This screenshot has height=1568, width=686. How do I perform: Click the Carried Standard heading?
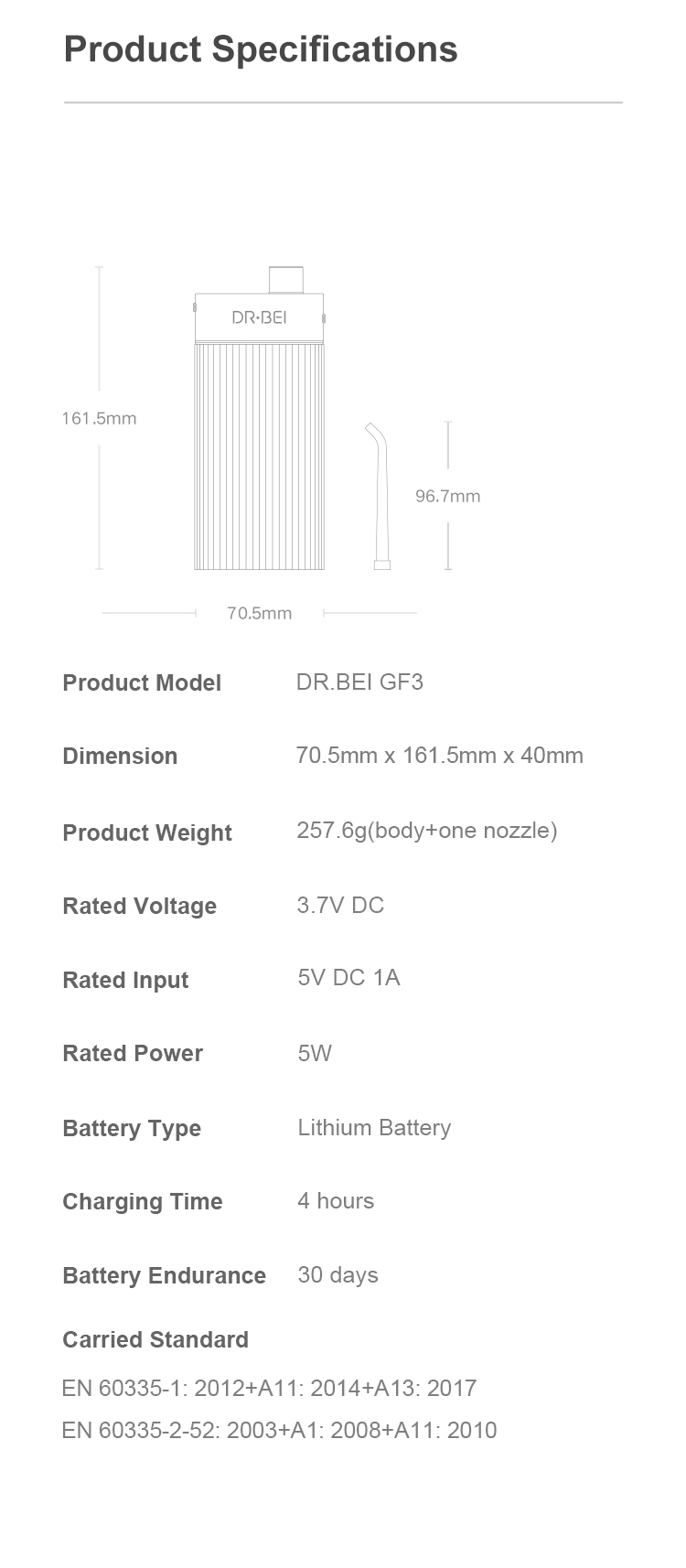point(155,1340)
